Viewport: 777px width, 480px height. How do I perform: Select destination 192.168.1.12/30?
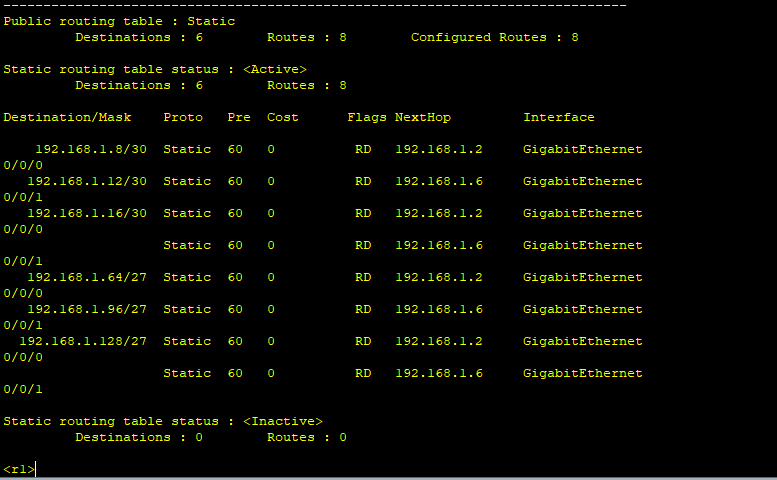(x=87, y=181)
